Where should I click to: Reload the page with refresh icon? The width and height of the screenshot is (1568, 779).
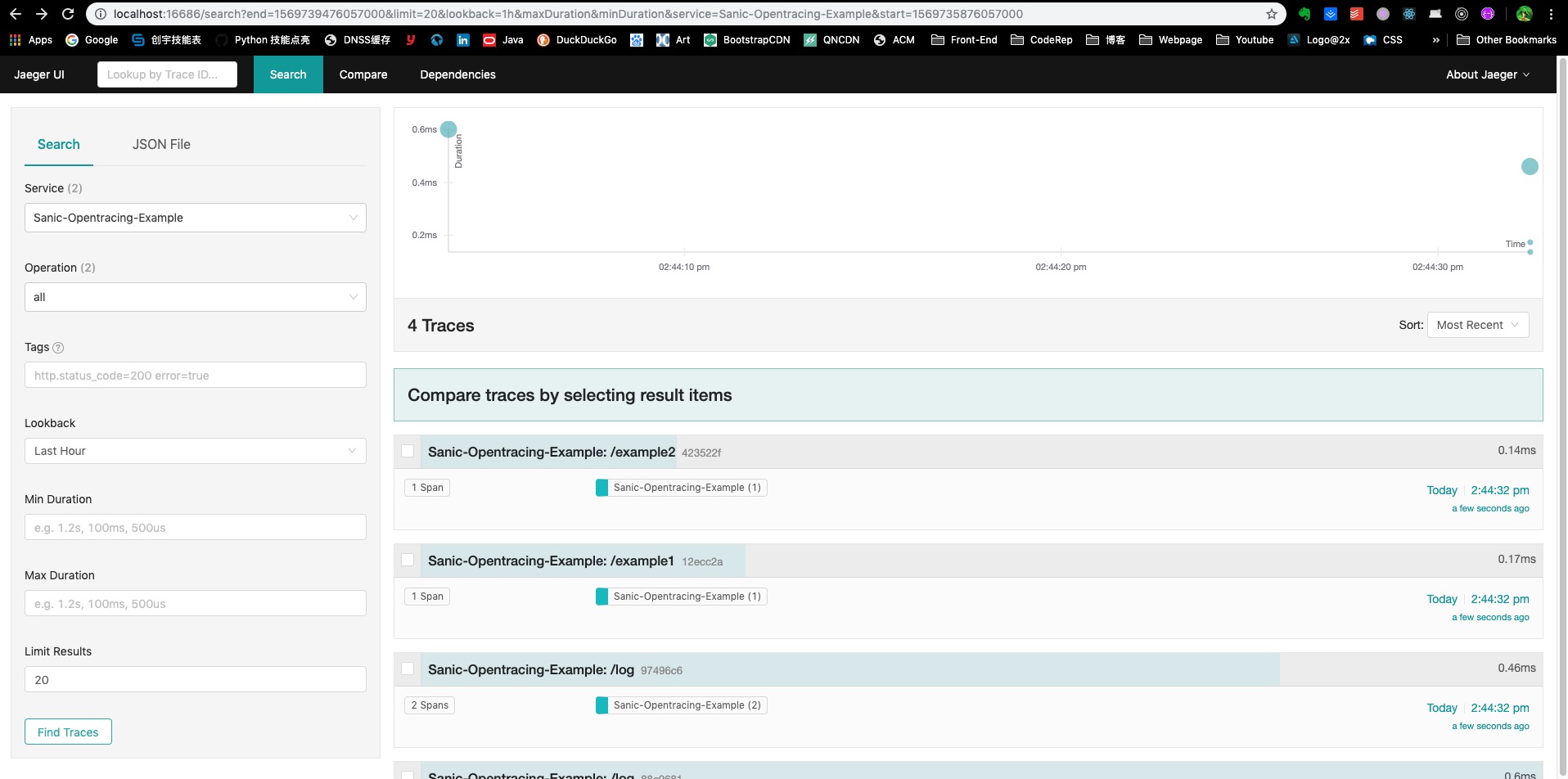[68, 14]
